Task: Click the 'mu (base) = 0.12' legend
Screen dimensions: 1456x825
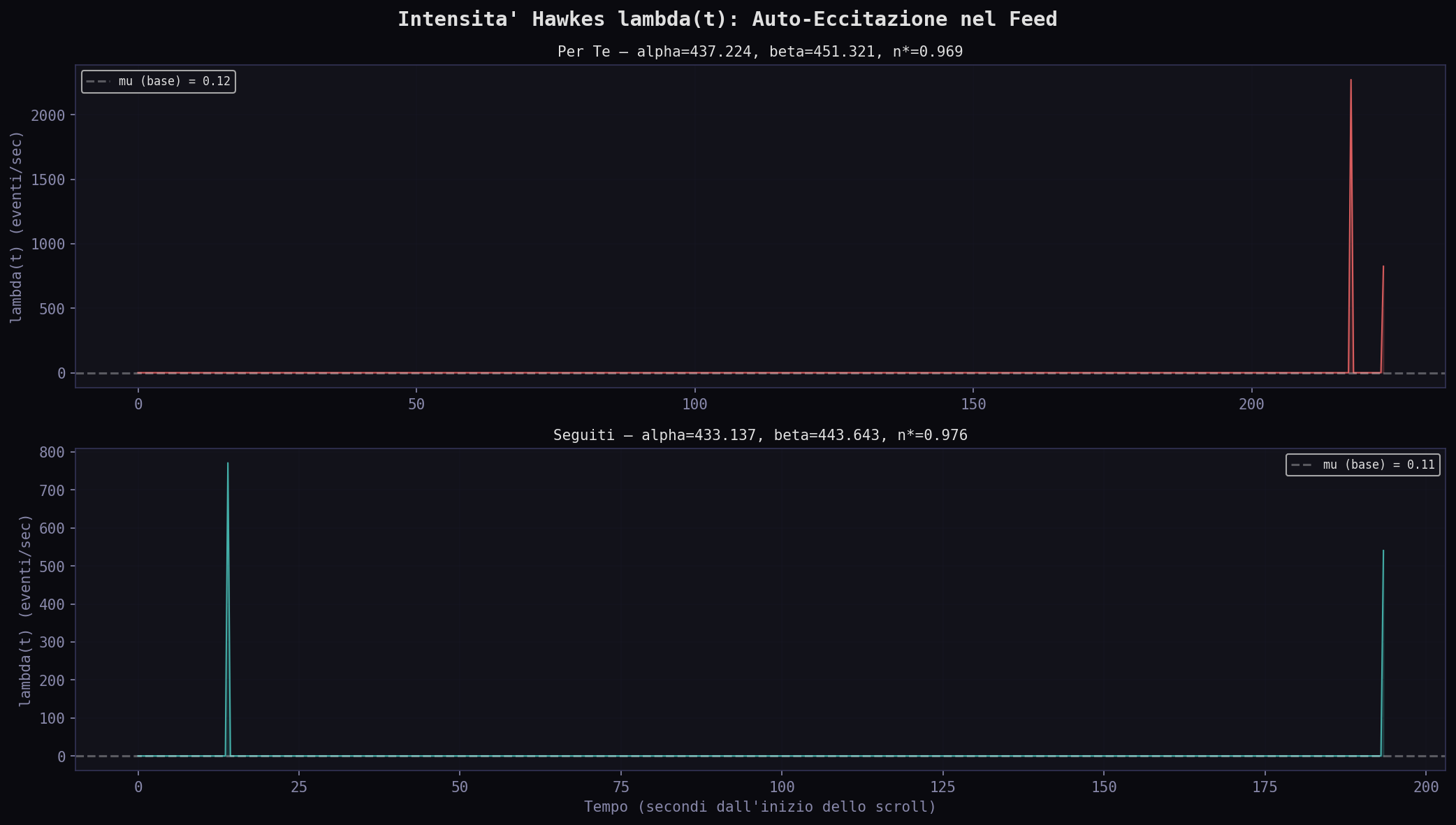Action: pos(159,82)
